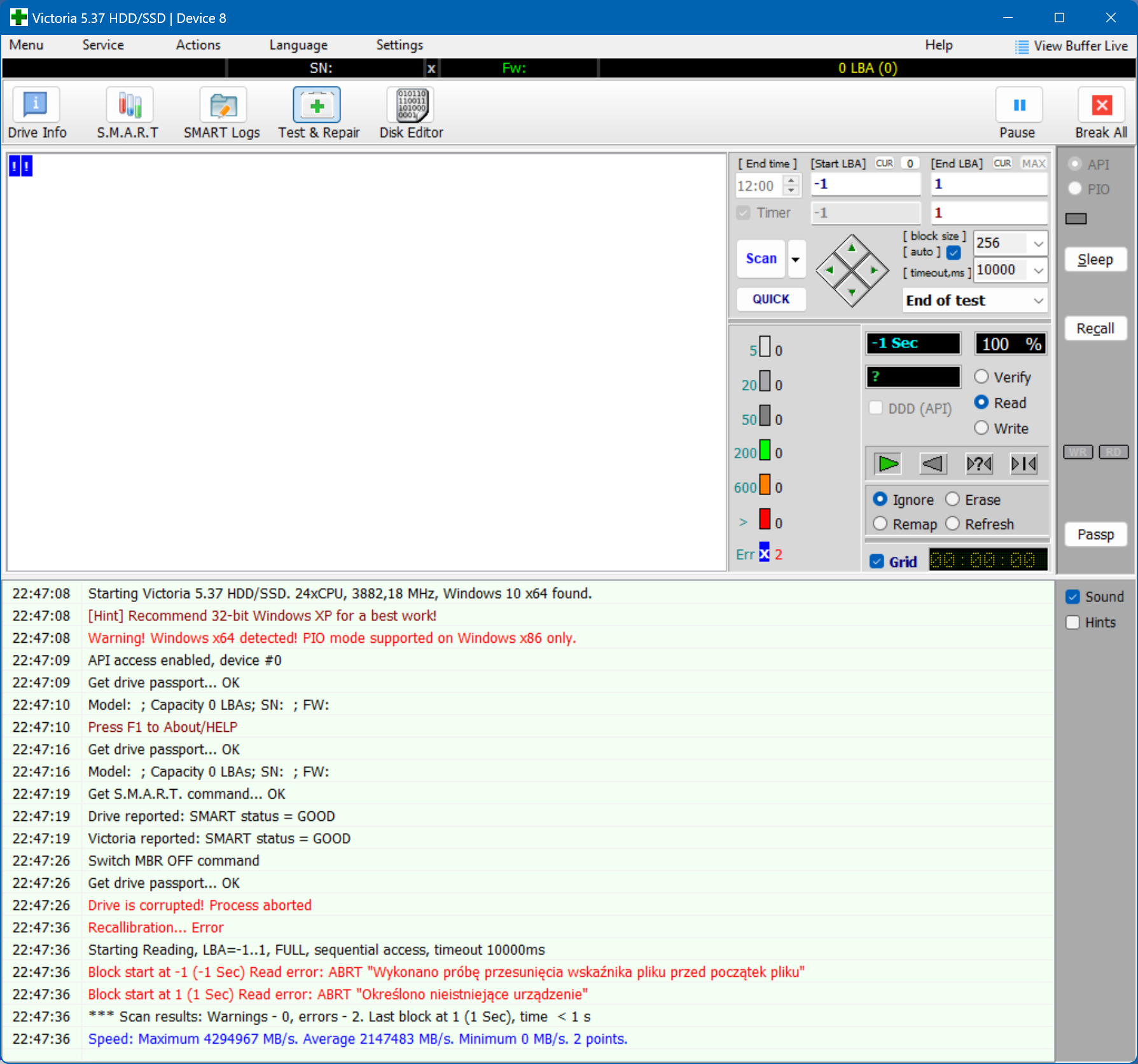Click the up arrow on navigation diamond
Viewport: 1138px width, 1064px height.
click(852, 249)
